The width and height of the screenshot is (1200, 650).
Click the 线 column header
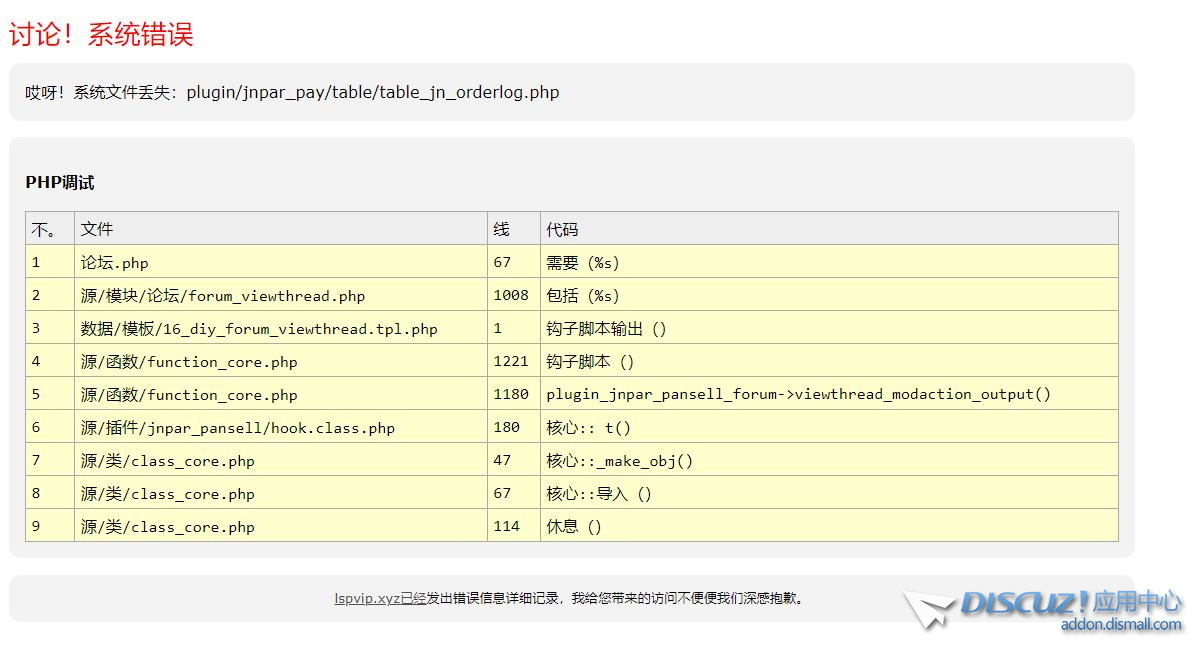[x=501, y=229]
